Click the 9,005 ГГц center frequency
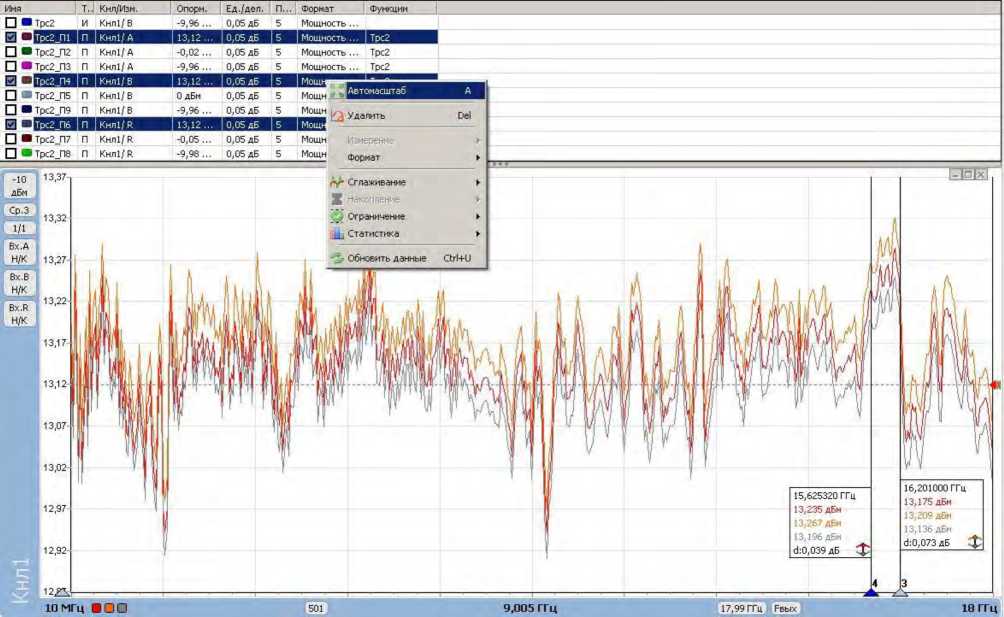Image resolution: width=1004 pixels, height=617 pixels. [530, 607]
